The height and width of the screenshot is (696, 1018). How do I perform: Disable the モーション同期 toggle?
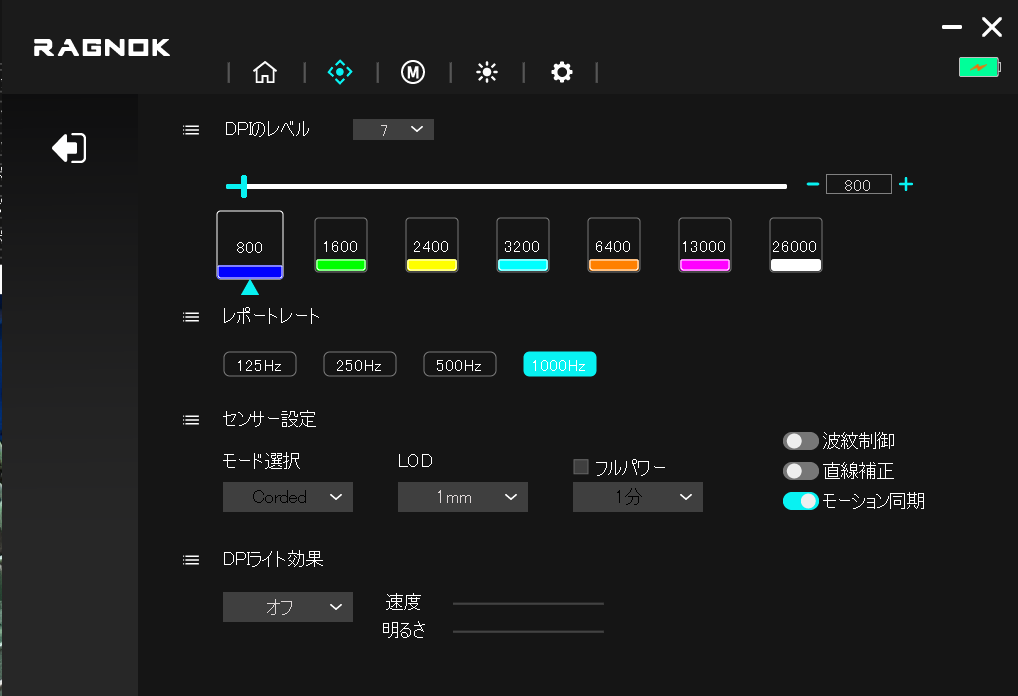[x=801, y=501]
